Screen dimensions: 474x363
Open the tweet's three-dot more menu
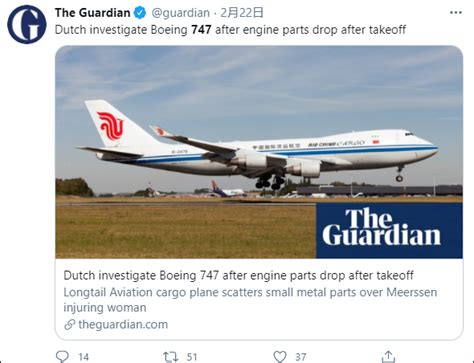pyautogui.click(x=456, y=13)
